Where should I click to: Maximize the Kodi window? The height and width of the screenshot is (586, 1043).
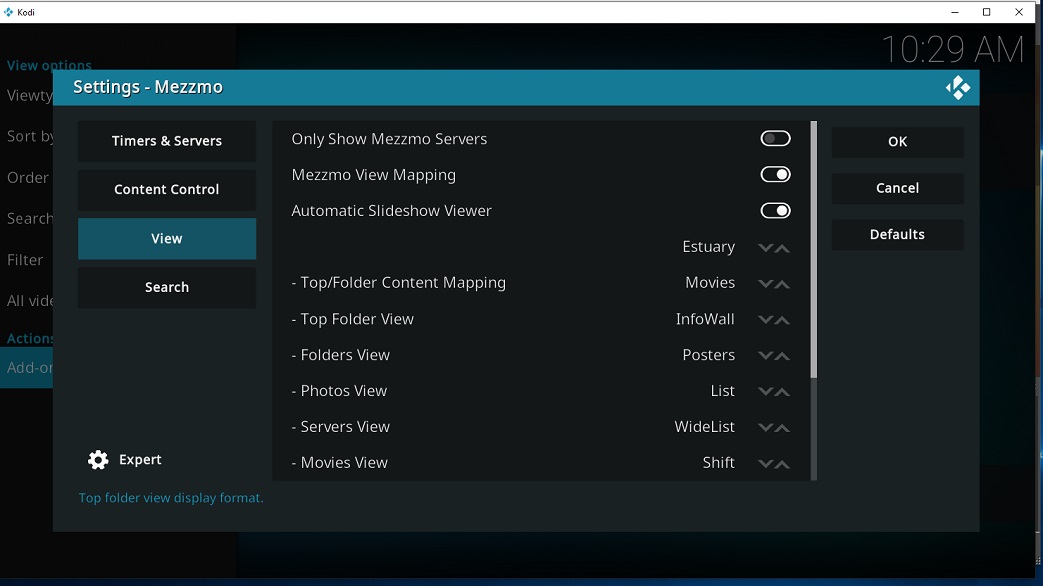986,12
